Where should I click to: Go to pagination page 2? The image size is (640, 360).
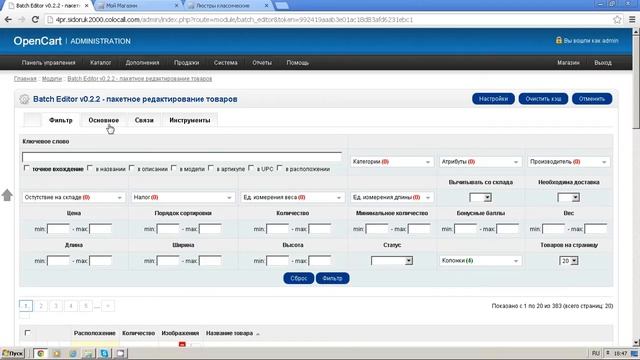[41, 306]
